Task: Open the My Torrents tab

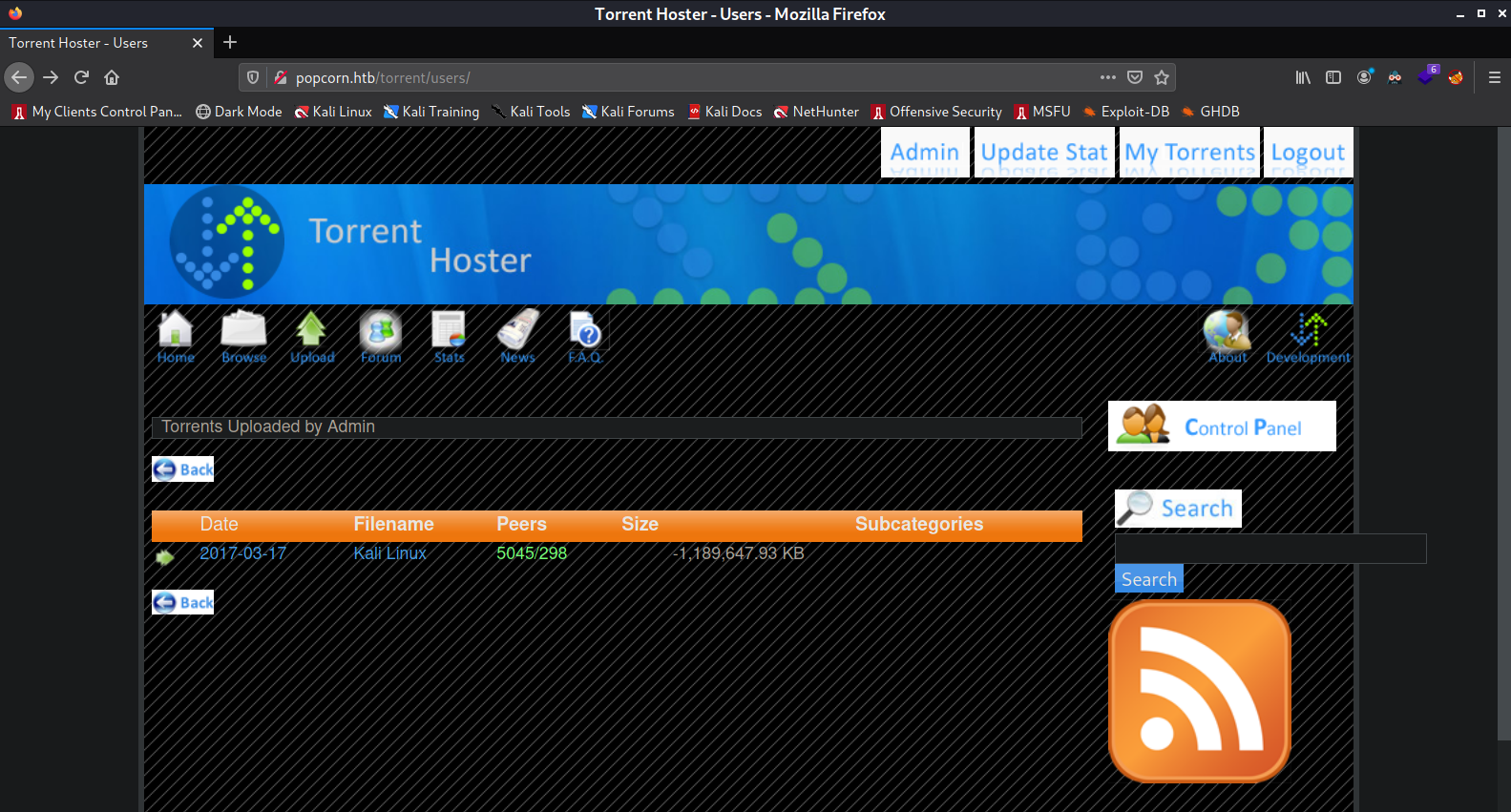Action: [1189, 153]
